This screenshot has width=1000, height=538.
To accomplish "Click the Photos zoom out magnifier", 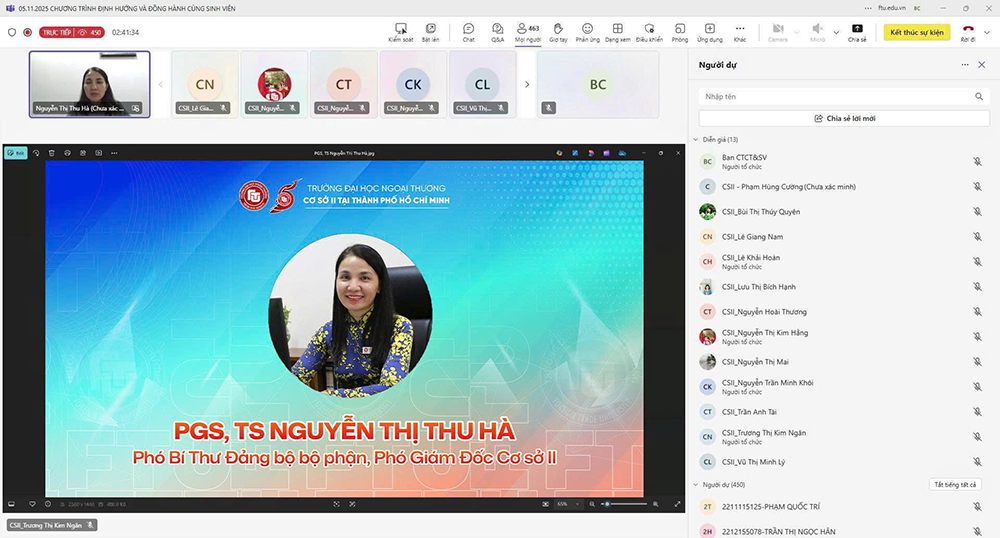I will tap(592, 504).
